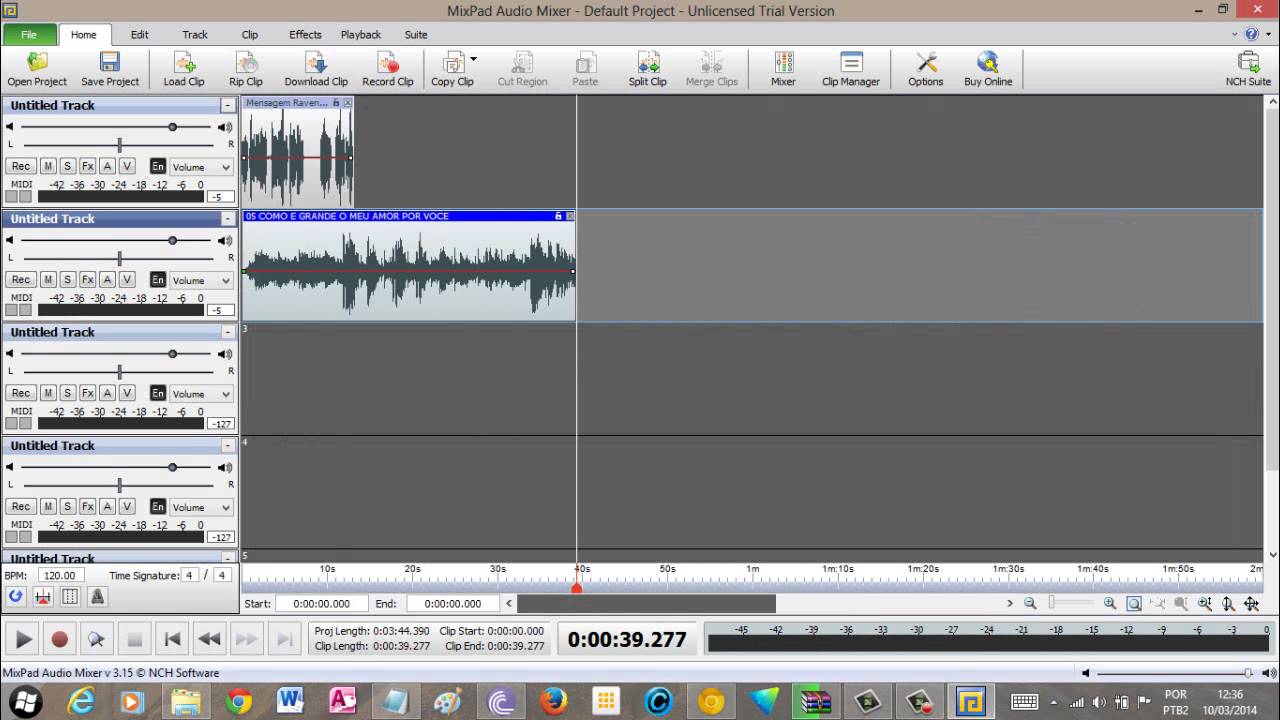
Task: Open the Download Clip tool
Action: point(316,69)
